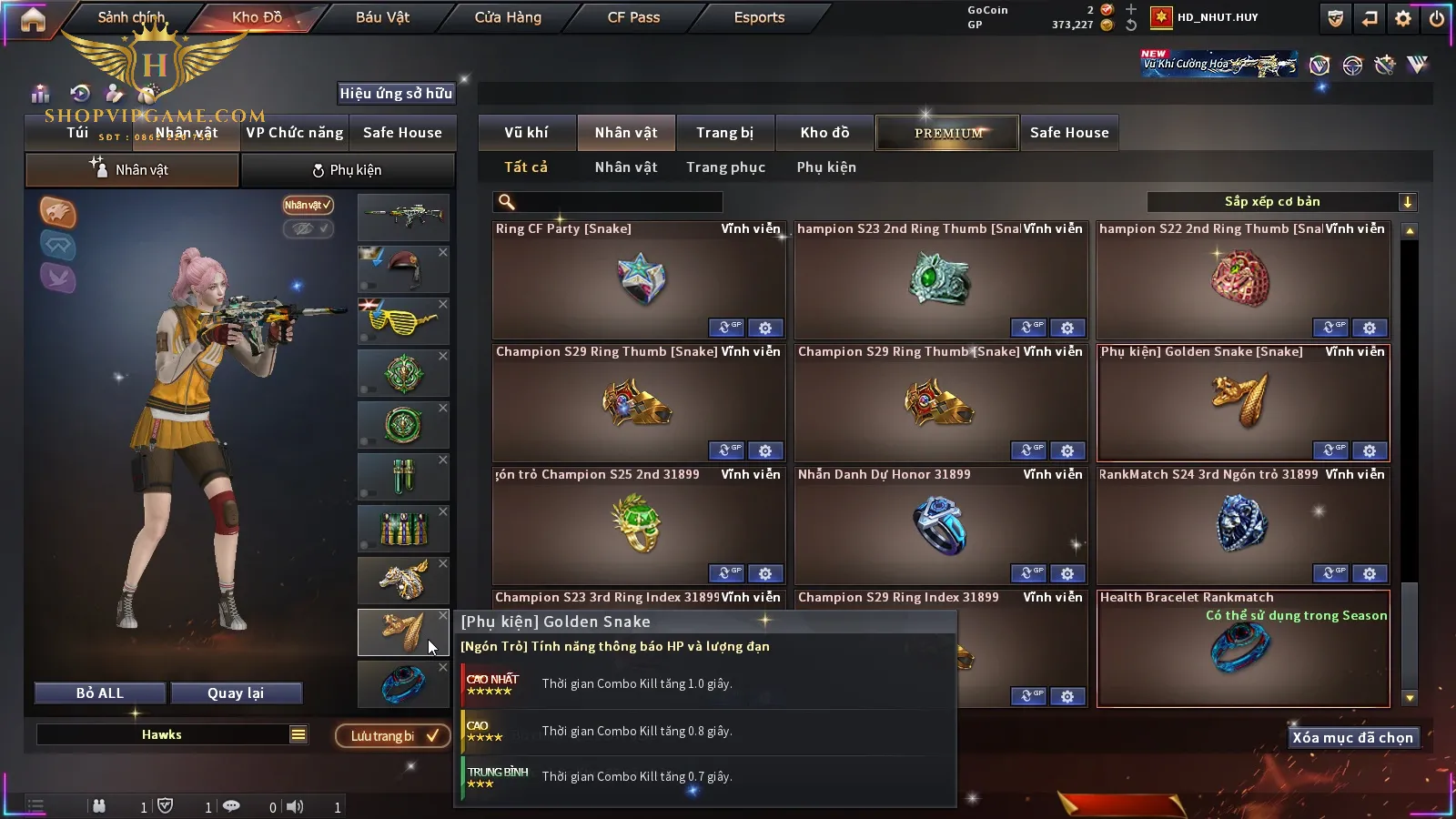
Task: Select the Nhẫn Danh Dự Honor ring thumbnail
Action: point(940,525)
